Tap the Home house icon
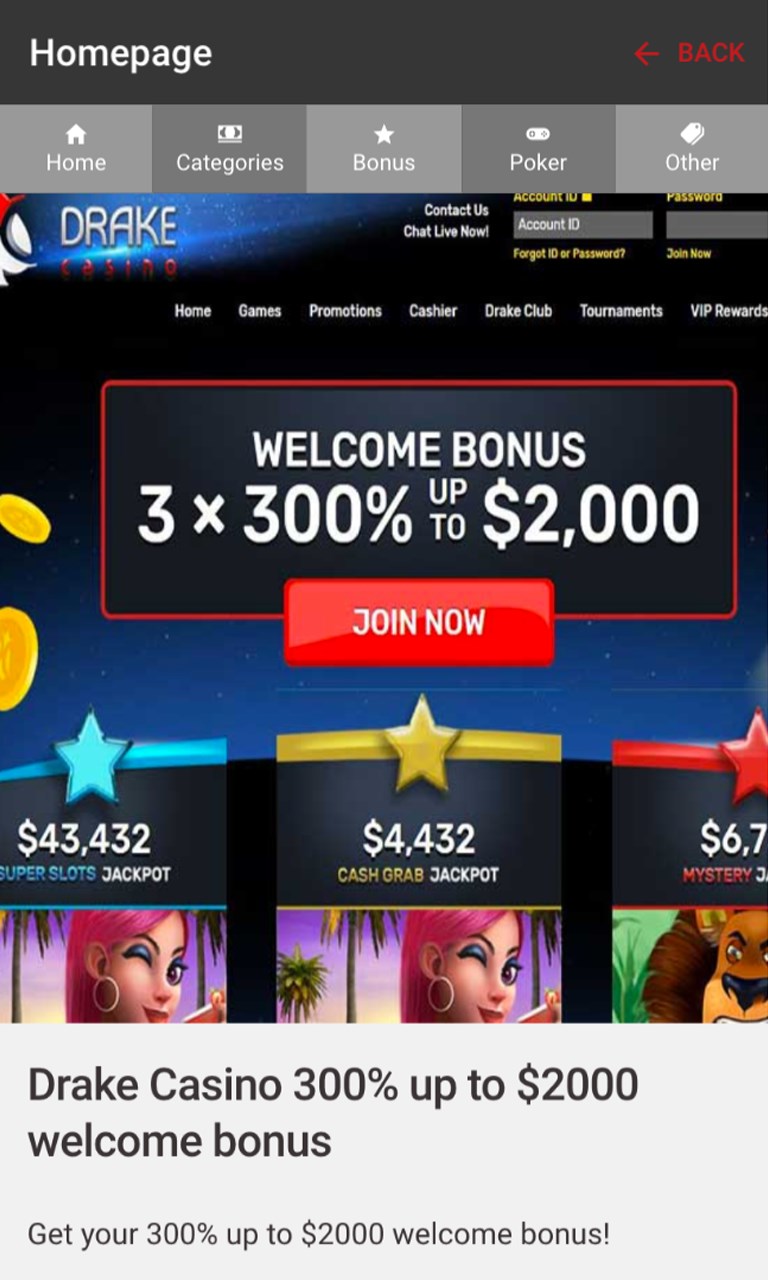 click(76, 134)
